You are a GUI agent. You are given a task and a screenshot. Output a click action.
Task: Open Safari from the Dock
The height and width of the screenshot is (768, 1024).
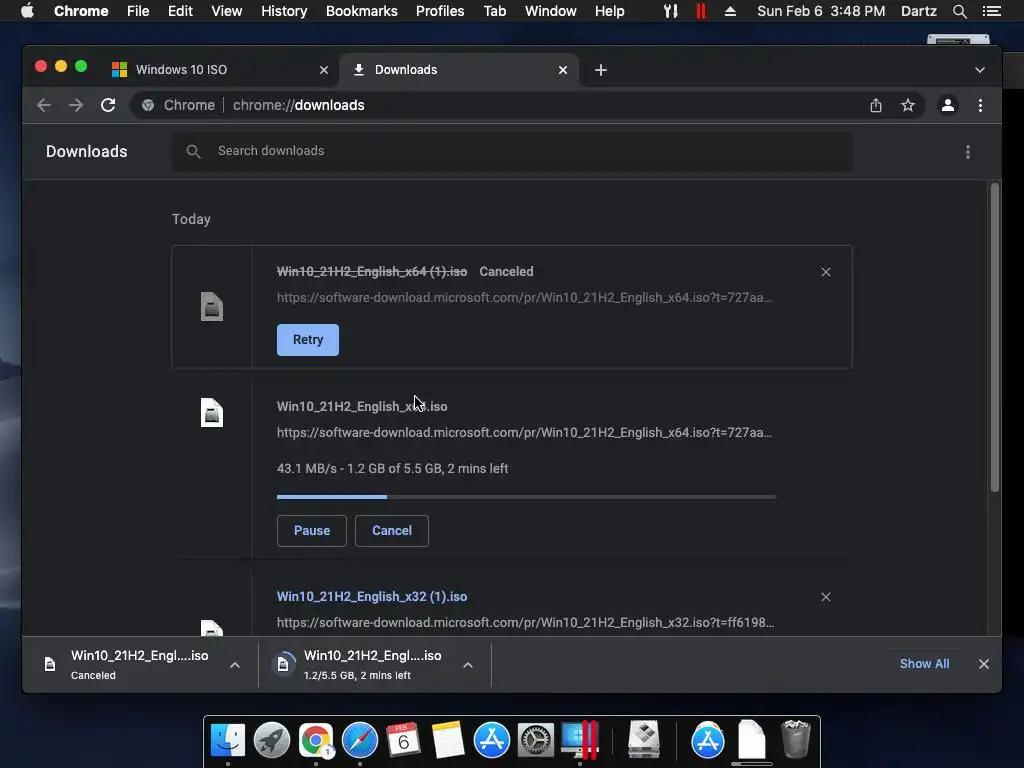(x=360, y=740)
